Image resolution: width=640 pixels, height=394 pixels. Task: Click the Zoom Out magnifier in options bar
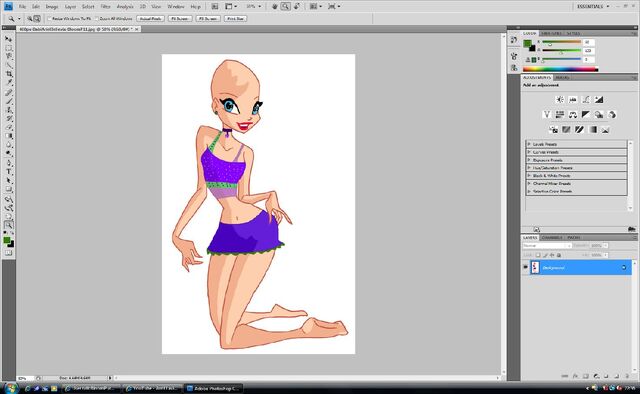(x=37, y=19)
